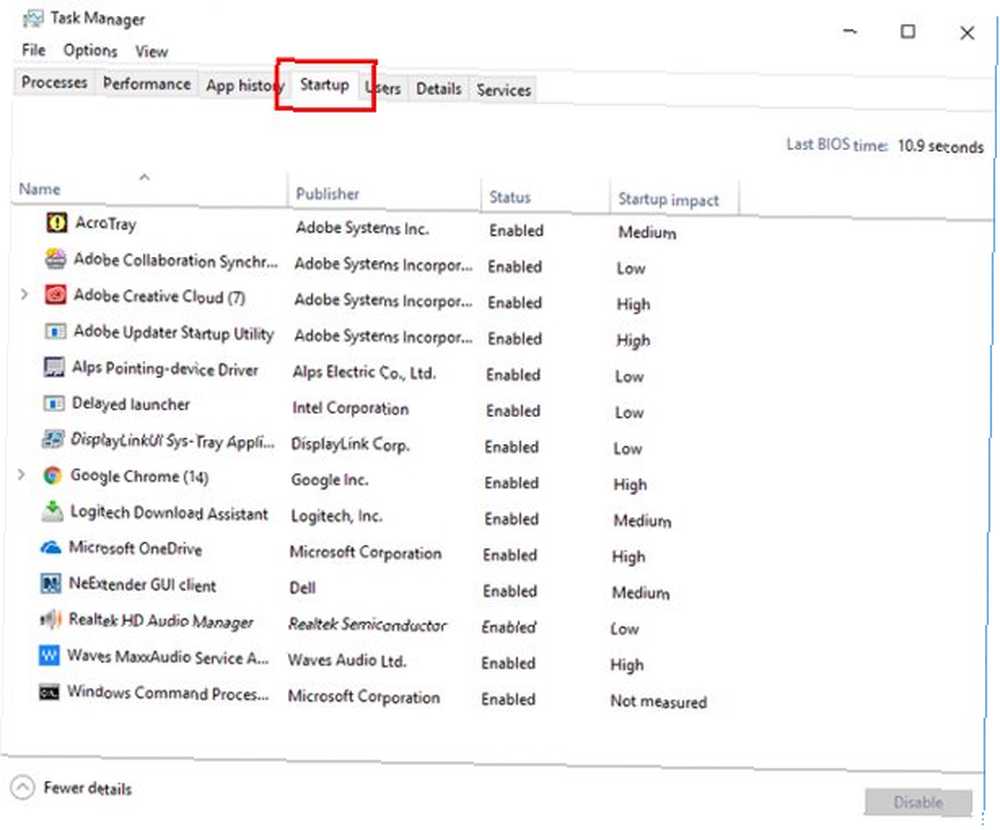Screen dimensions: 1000x830
Task: Click the Adobe Collaboration Synchronizer icon
Action: (55, 258)
